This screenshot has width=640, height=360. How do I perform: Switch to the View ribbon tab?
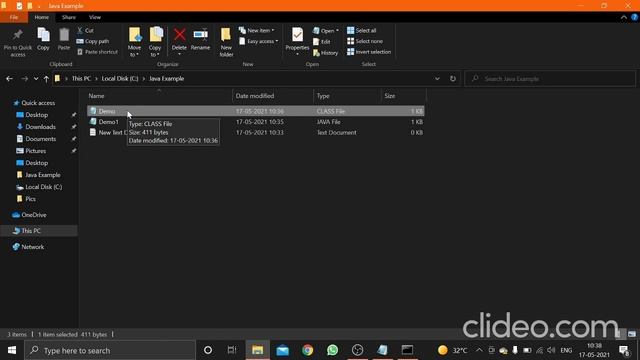pos(95,17)
